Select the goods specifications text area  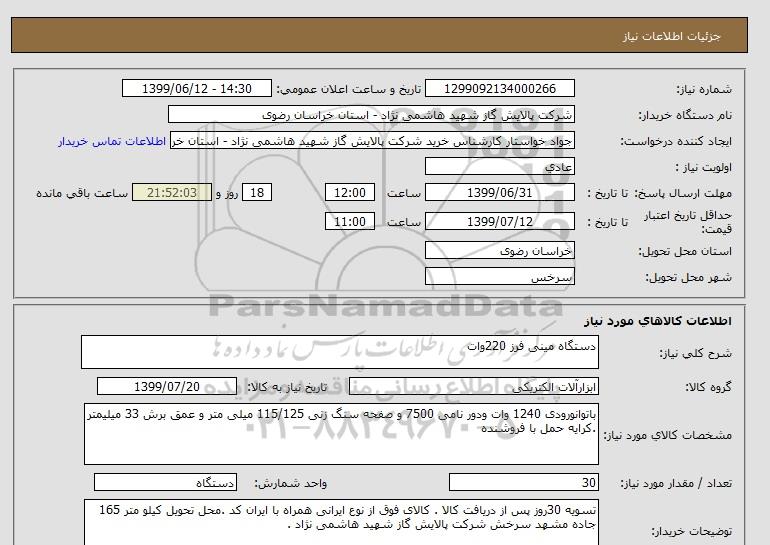pyautogui.click(x=341, y=434)
